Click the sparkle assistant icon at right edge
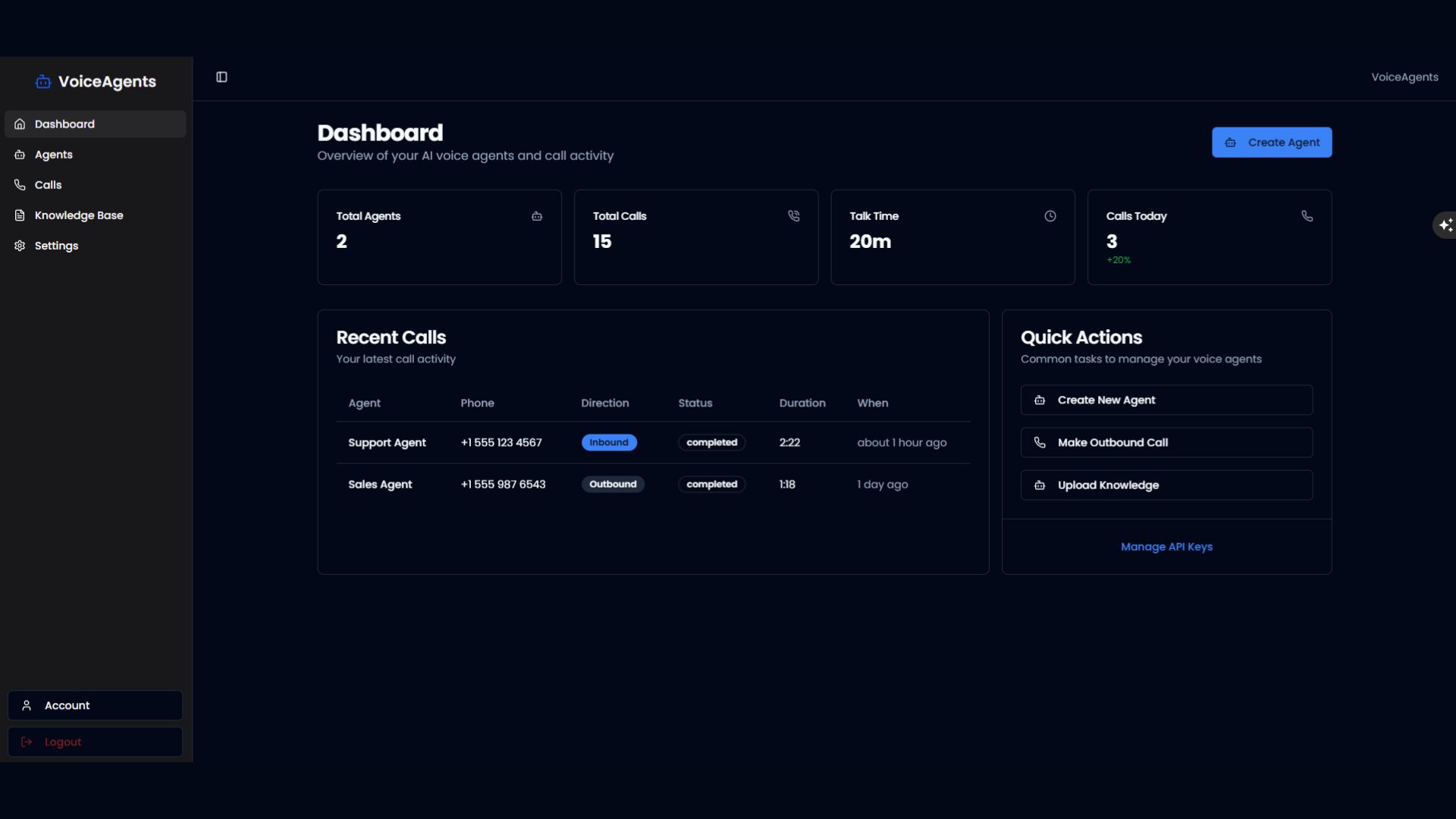Image resolution: width=1456 pixels, height=819 pixels. tap(1445, 225)
